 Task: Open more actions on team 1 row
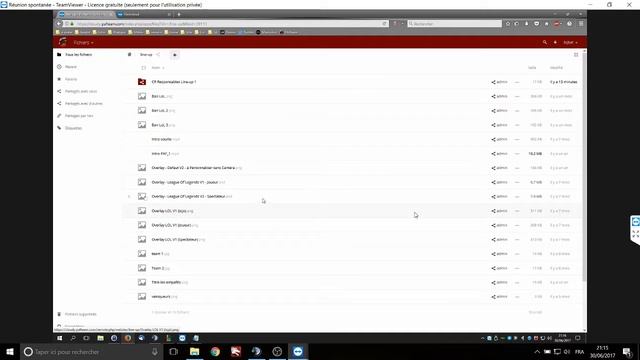click(x=517, y=254)
